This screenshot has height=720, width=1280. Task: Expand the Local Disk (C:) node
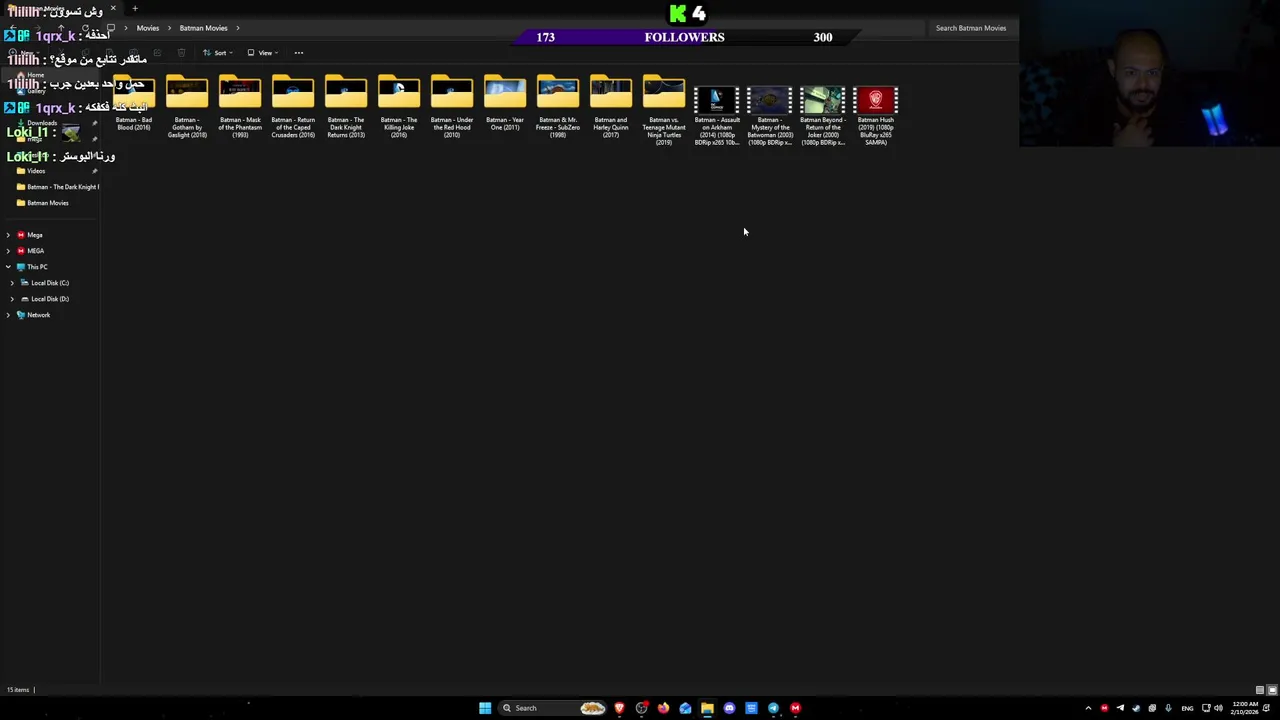(x=12, y=283)
